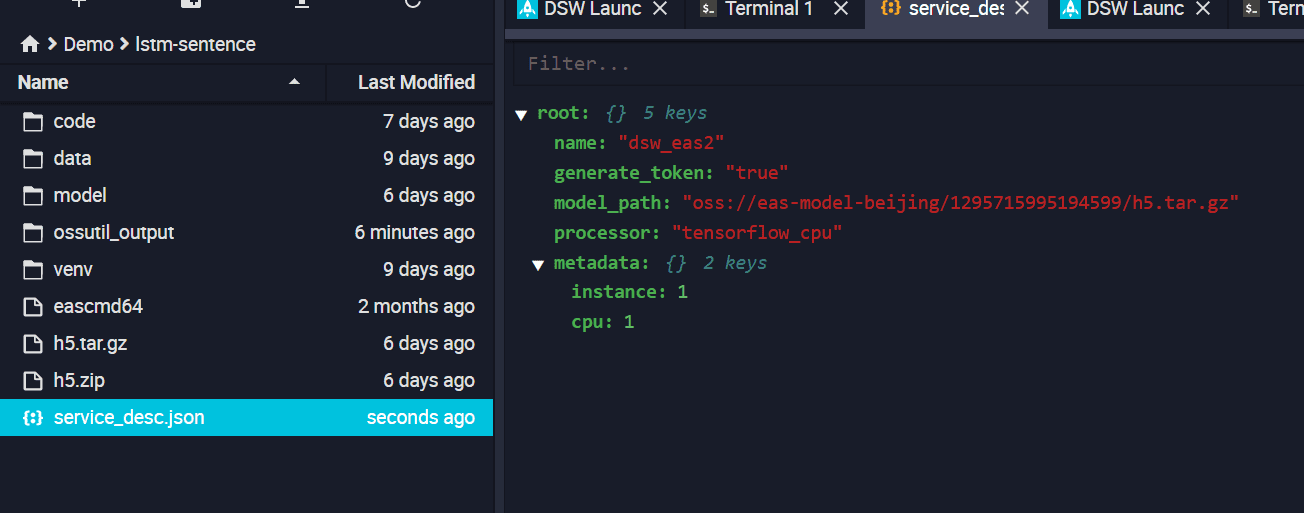Click the home icon in the breadcrumb
The image size is (1304, 513).
pos(30,44)
